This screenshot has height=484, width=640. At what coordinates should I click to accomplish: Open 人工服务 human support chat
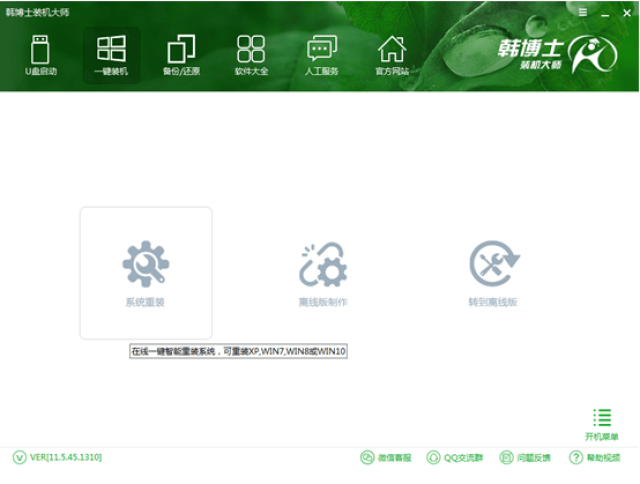(322, 56)
